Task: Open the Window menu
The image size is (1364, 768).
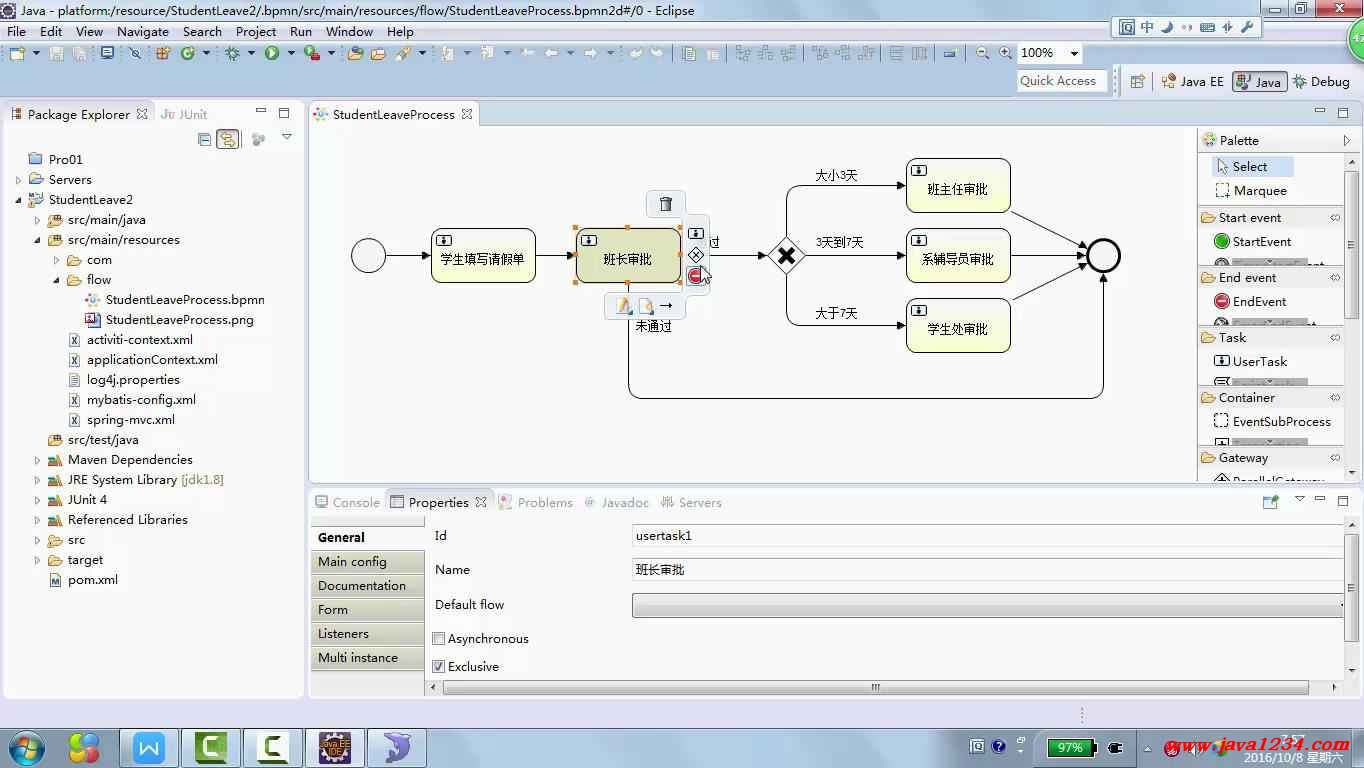Action: pyautogui.click(x=349, y=31)
